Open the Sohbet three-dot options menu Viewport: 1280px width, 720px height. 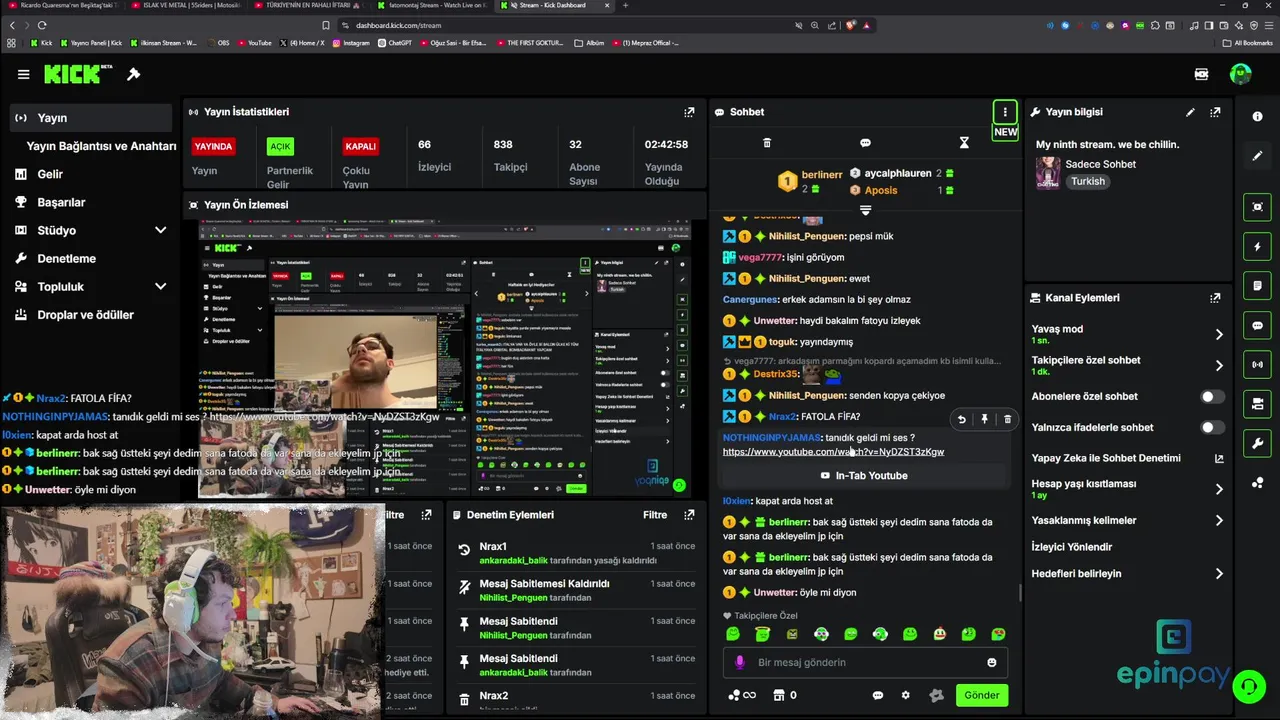tap(1005, 112)
